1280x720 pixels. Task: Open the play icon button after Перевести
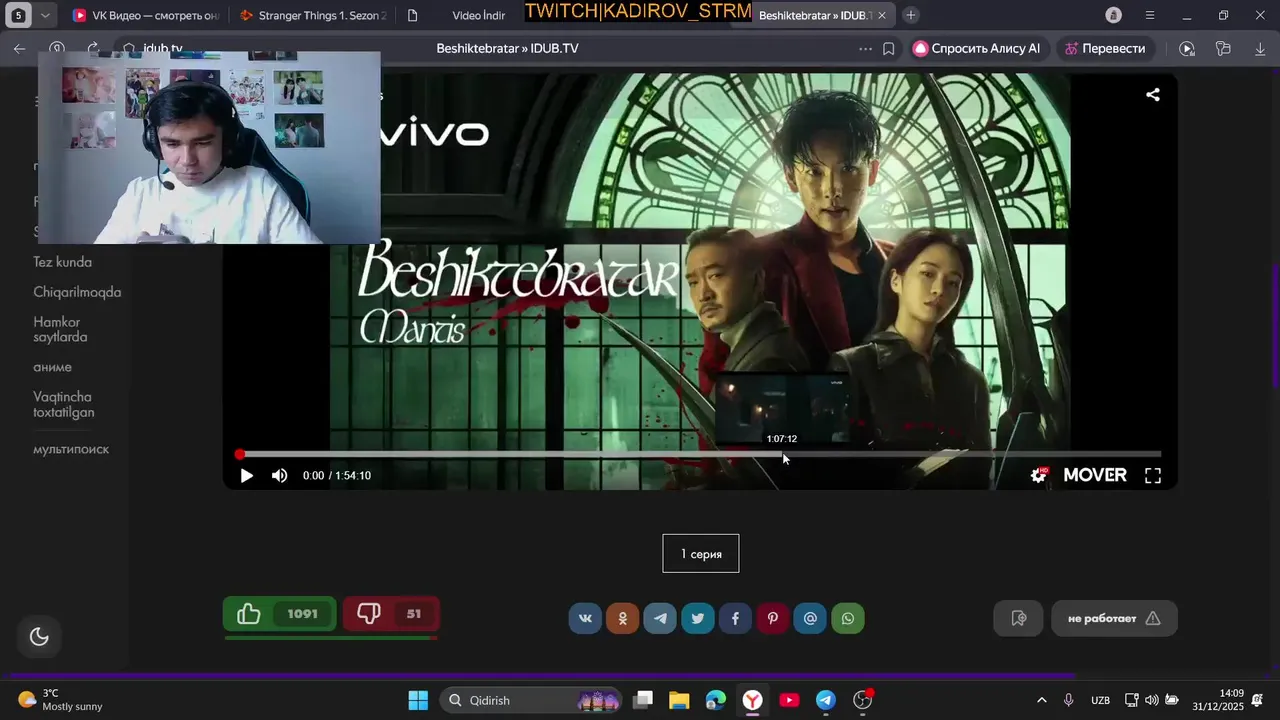pyautogui.click(x=1187, y=48)
